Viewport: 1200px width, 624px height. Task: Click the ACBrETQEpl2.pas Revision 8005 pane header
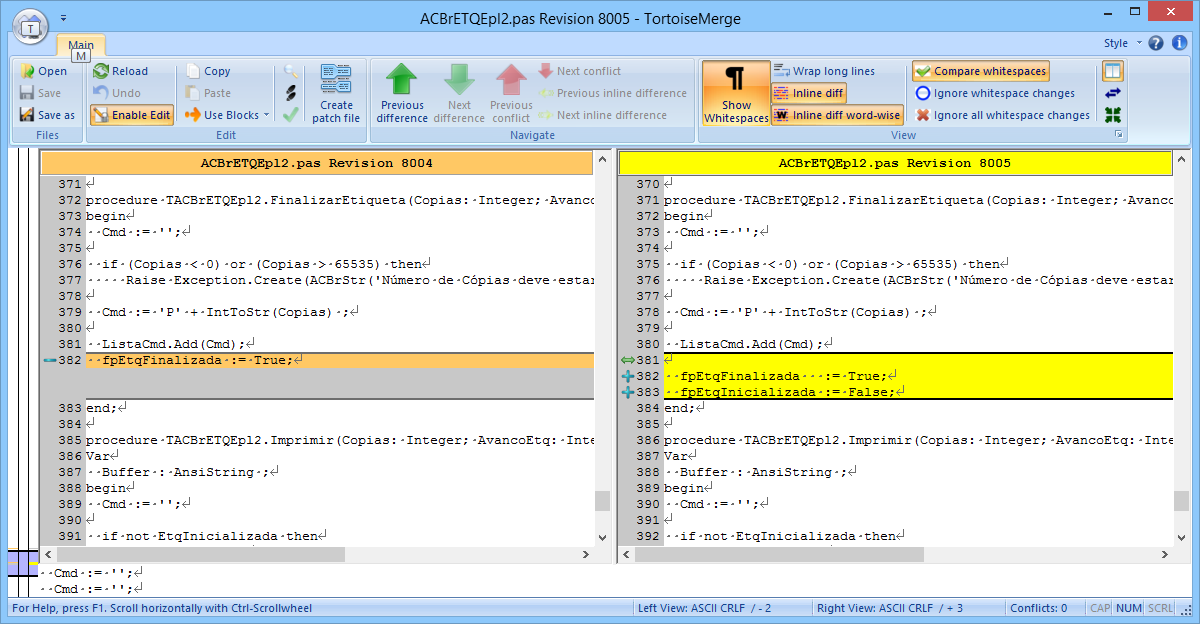click(x=894, y=162)
